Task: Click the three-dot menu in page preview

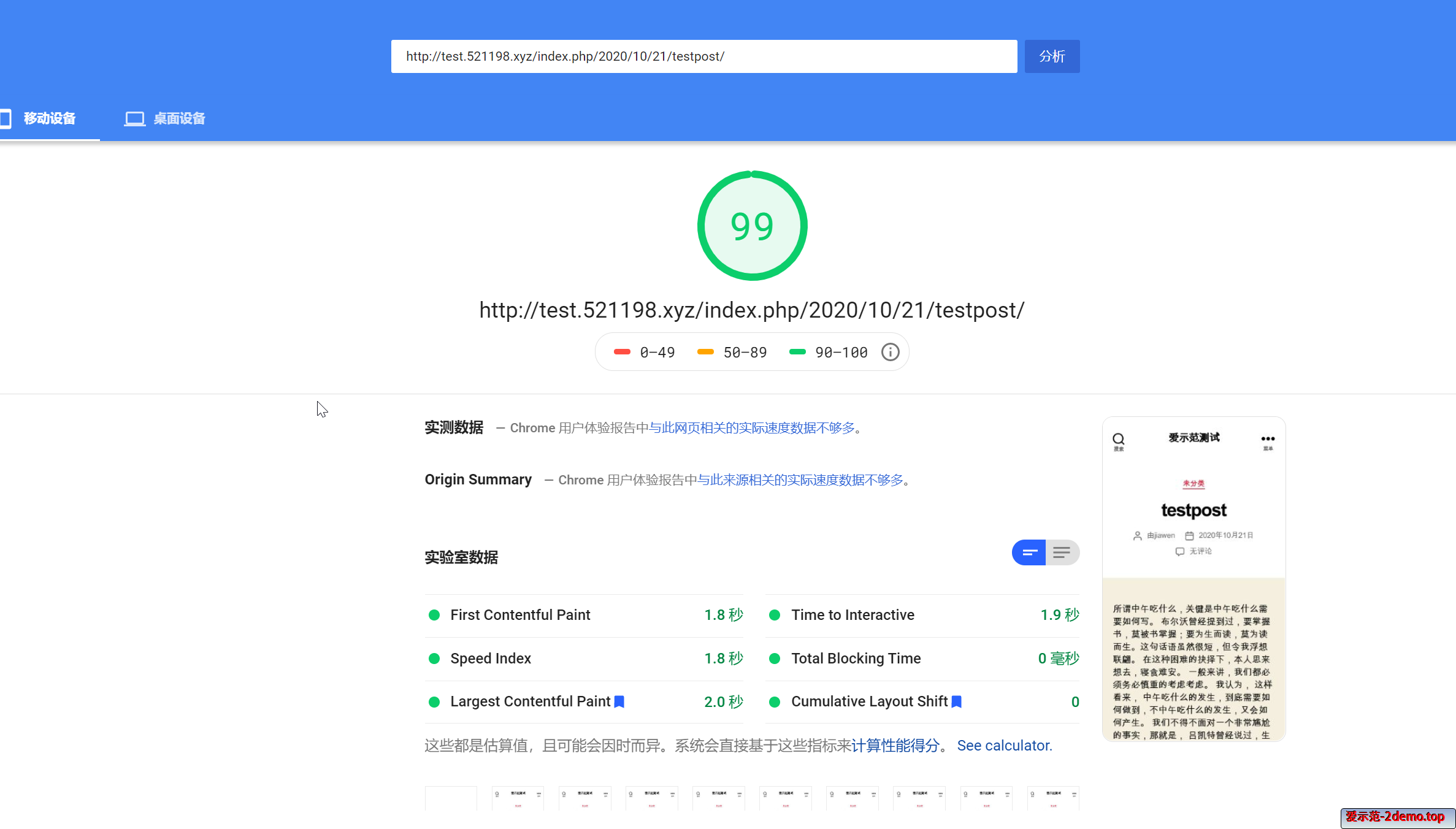Action: (1268, 439)
